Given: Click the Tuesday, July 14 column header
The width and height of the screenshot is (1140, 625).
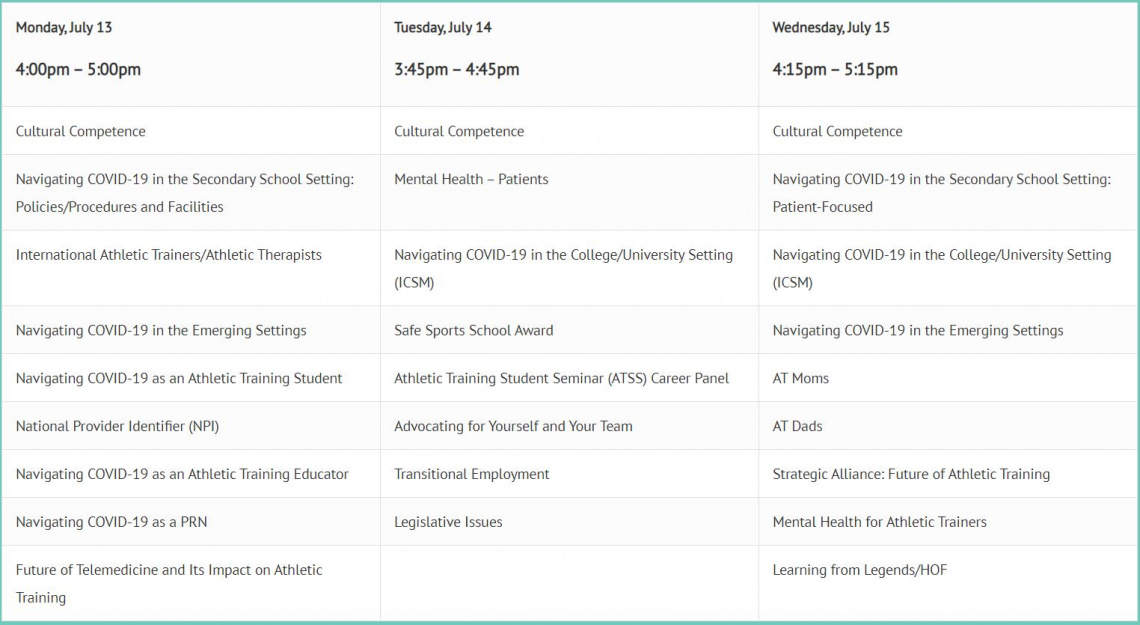Looking at the screenshot, I should click(443, 28).
